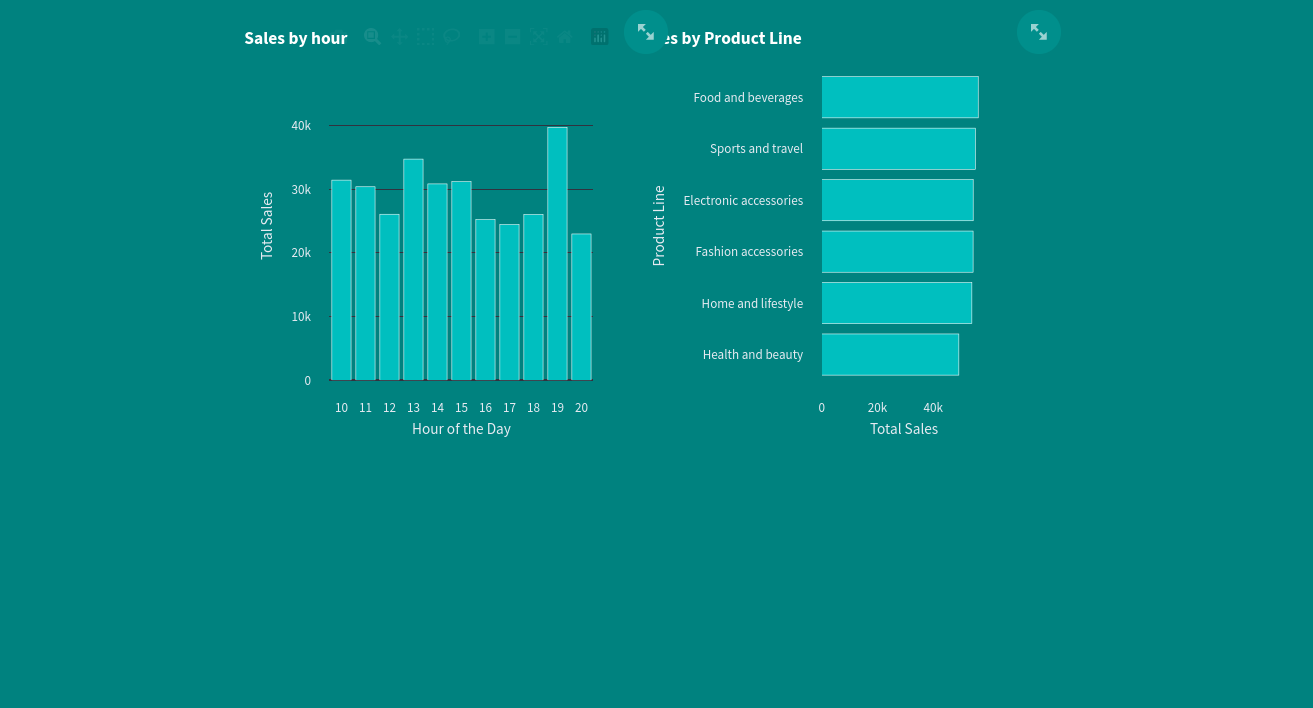Screen dimensions: 1313x708
Task: Click the Sales by hour chart title
Action: (296, 38)
